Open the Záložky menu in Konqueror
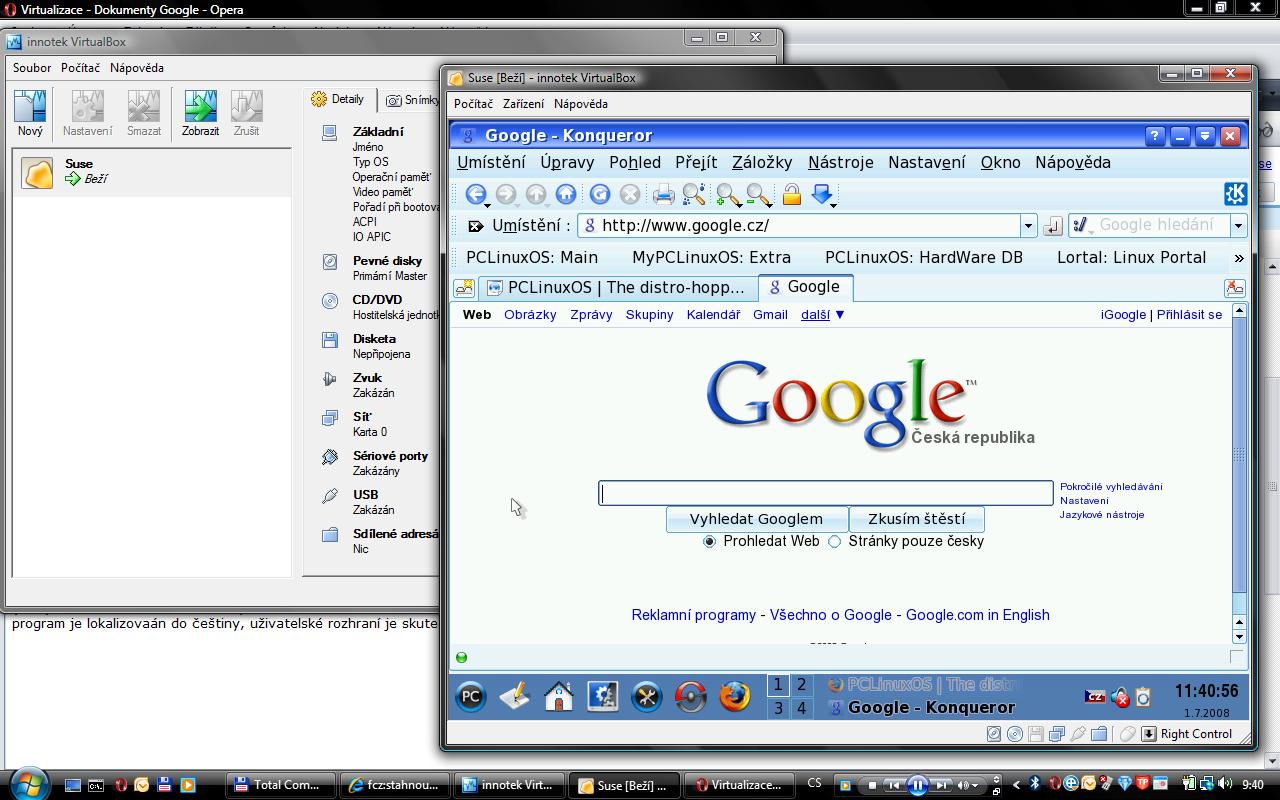Image resolution: width=1280 pixels, height=800 pixels. pyautogui.click(x=762, y=162)
